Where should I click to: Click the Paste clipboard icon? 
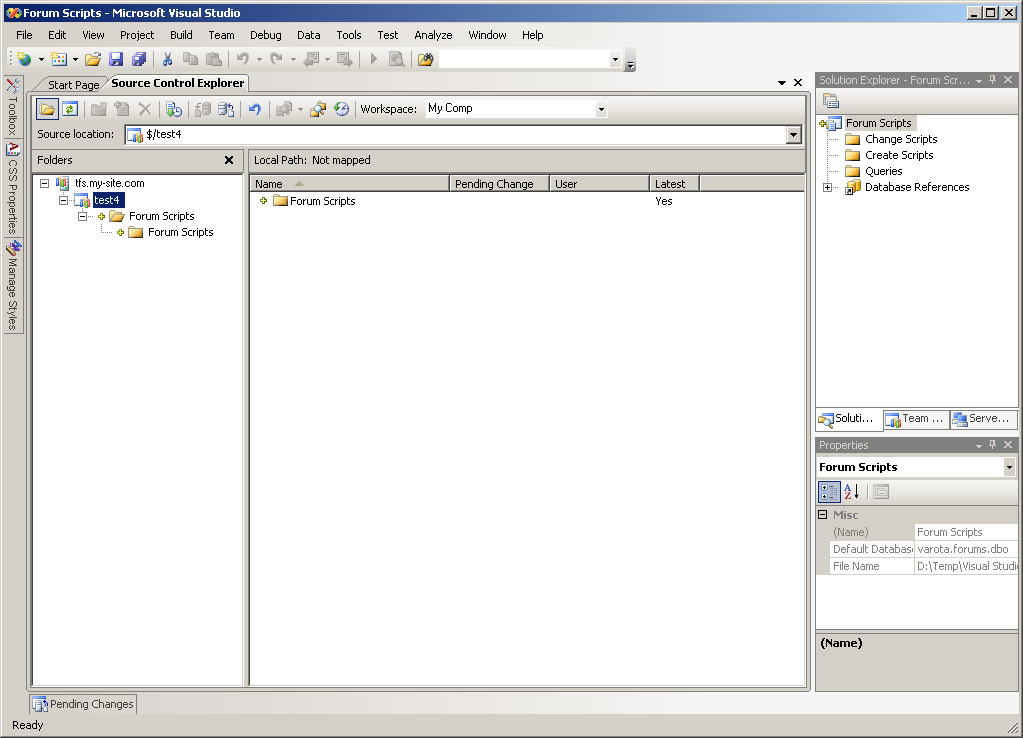pyautogui.click(x=213, y=59)
